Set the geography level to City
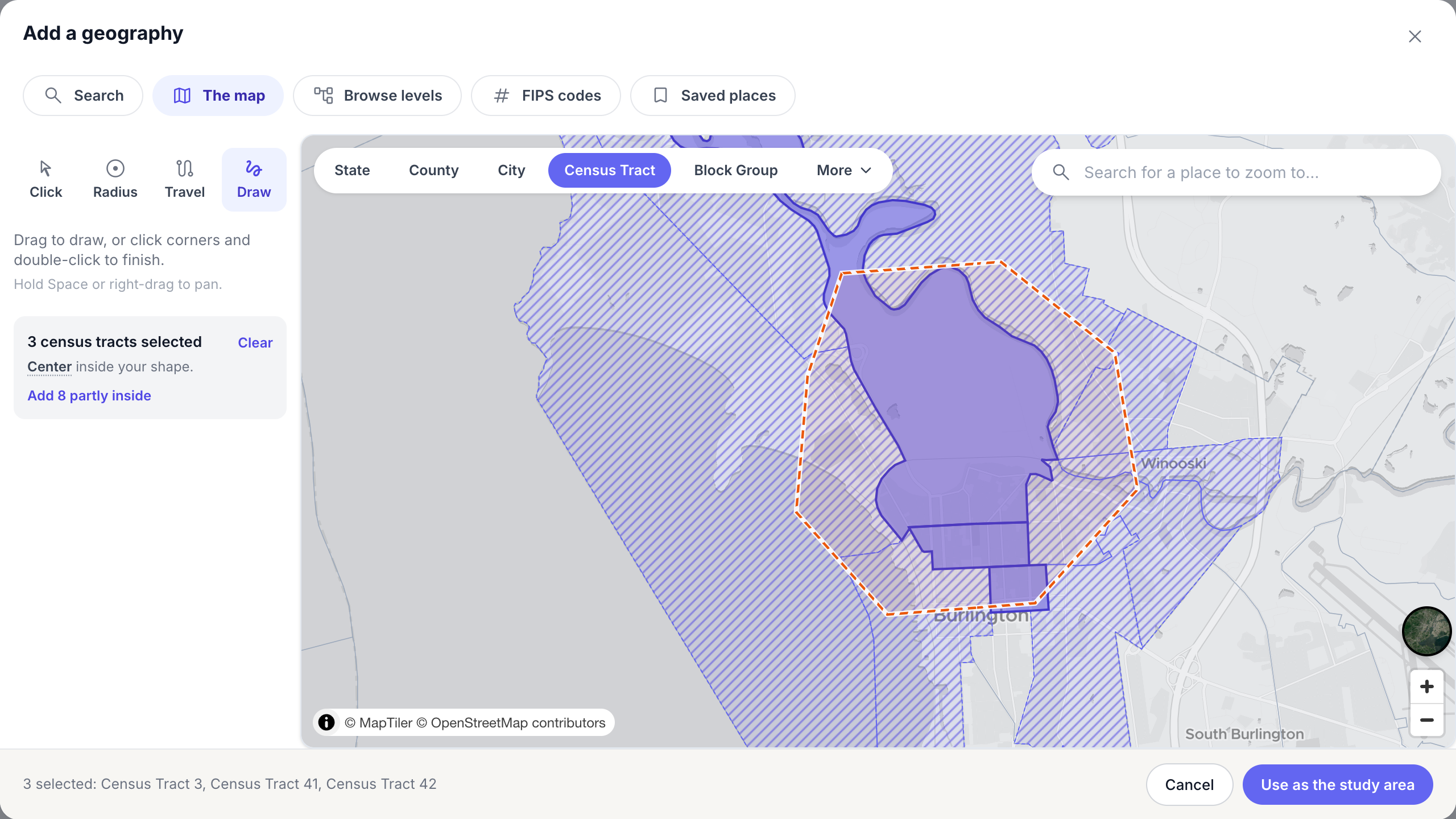This screenshot has width=1456, height=819. (511, 170)
